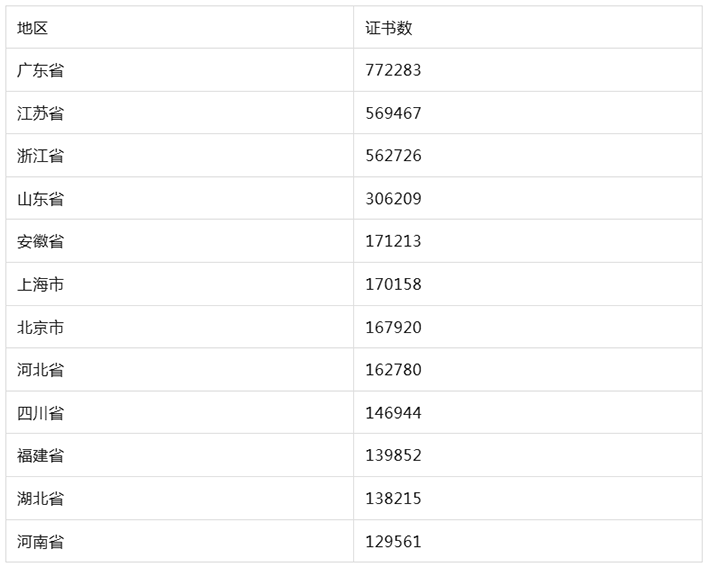Click the 北京市 region cell
The height and width of the screenshot is (567, 709).
point(41,328)
